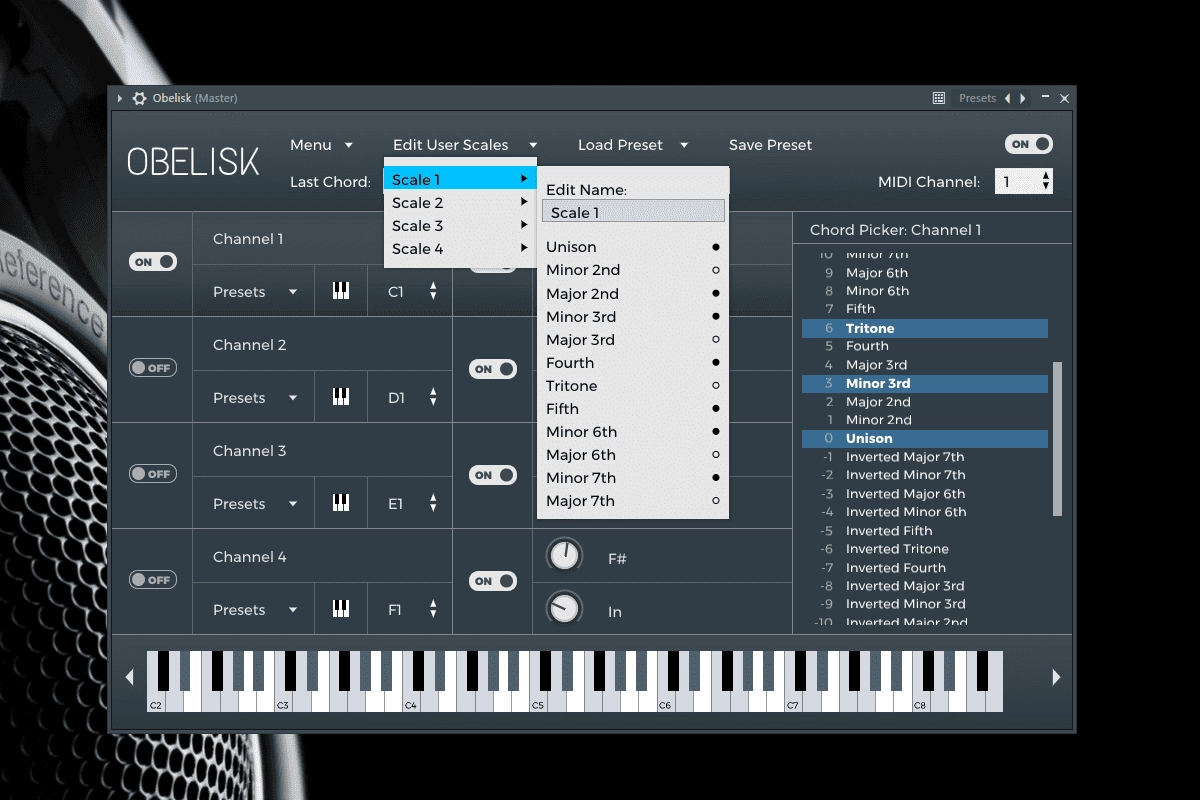Pick Unison in Chord Picker list

point(925,438)
